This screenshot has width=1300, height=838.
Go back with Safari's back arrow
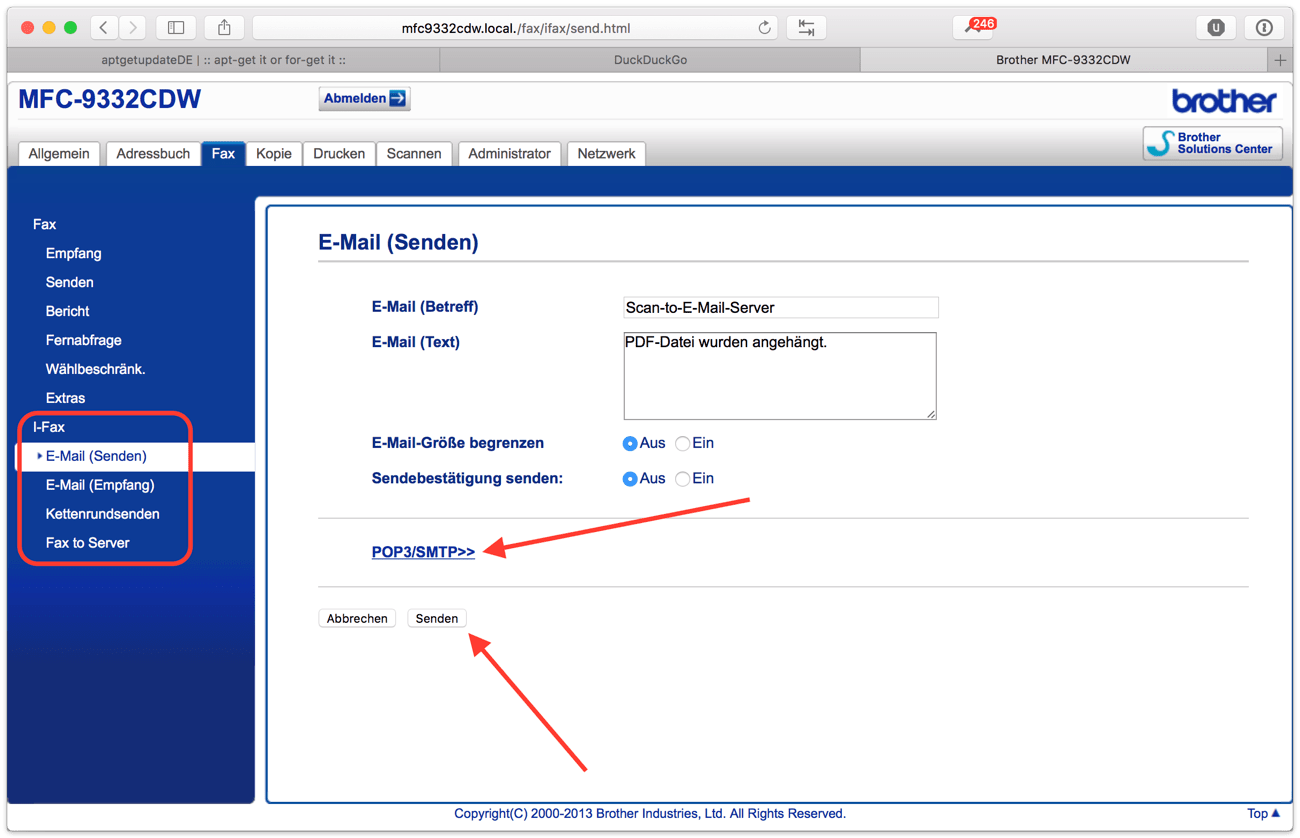point(104,27)
